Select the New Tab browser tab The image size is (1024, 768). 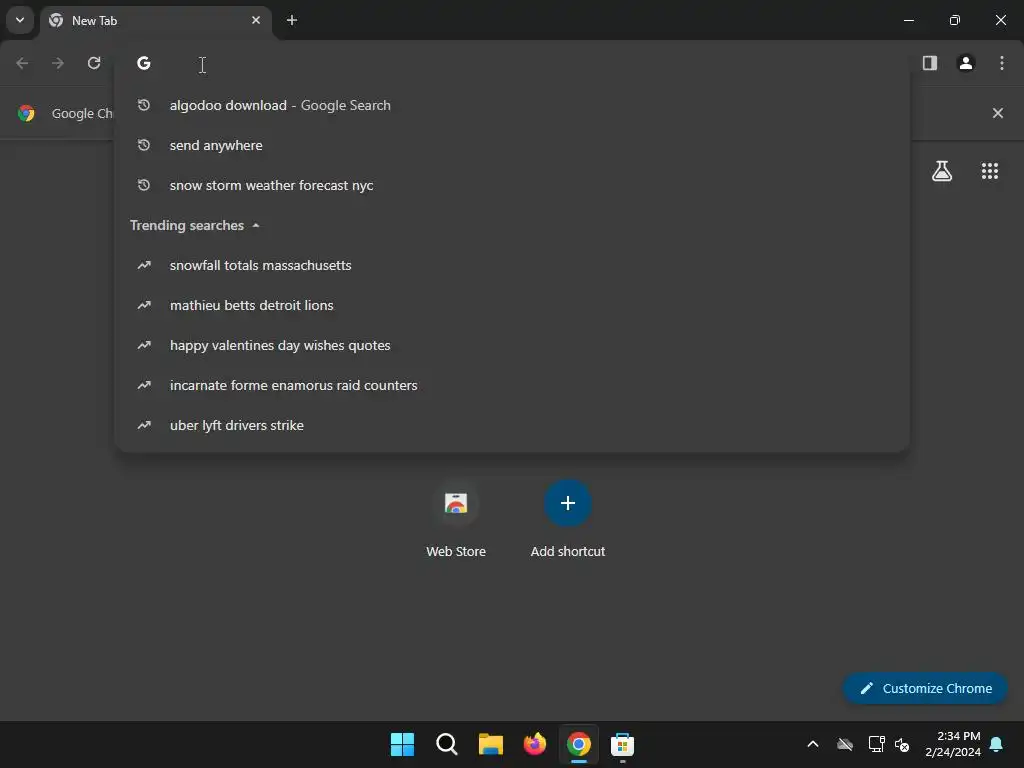[x=157, y=20]
